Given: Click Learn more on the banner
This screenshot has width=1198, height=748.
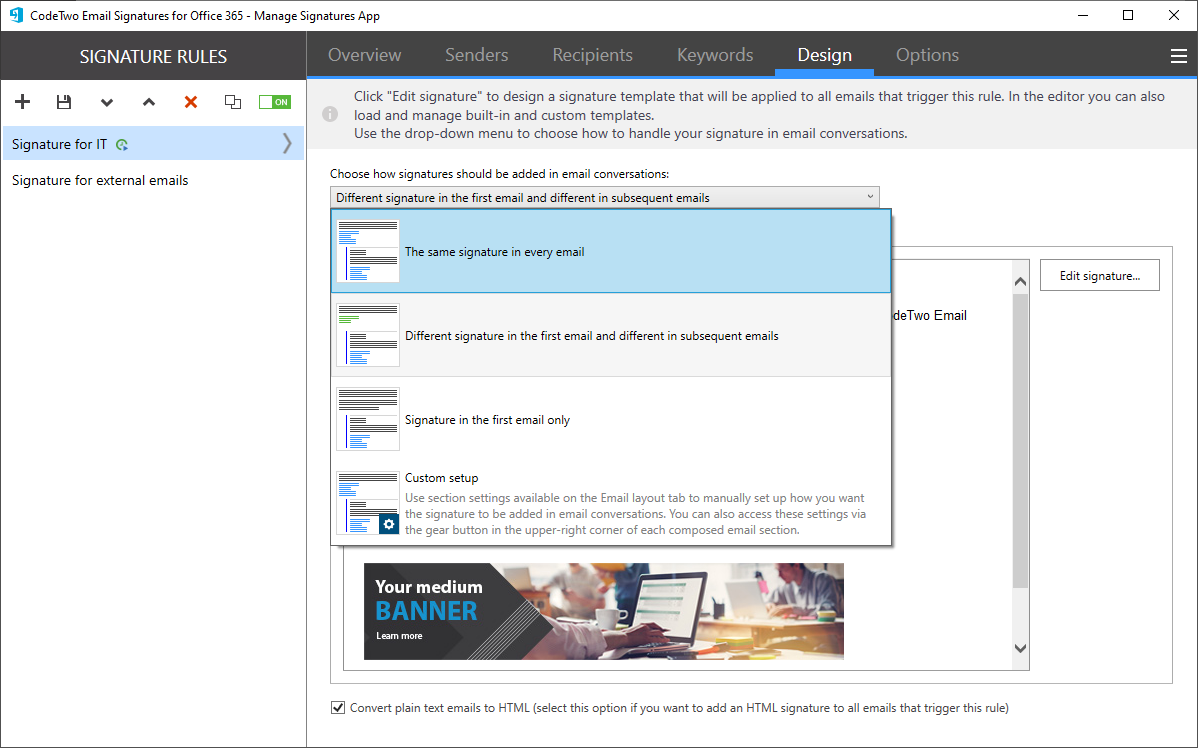Looking at the screenshot, I should [x=399, y=636].
